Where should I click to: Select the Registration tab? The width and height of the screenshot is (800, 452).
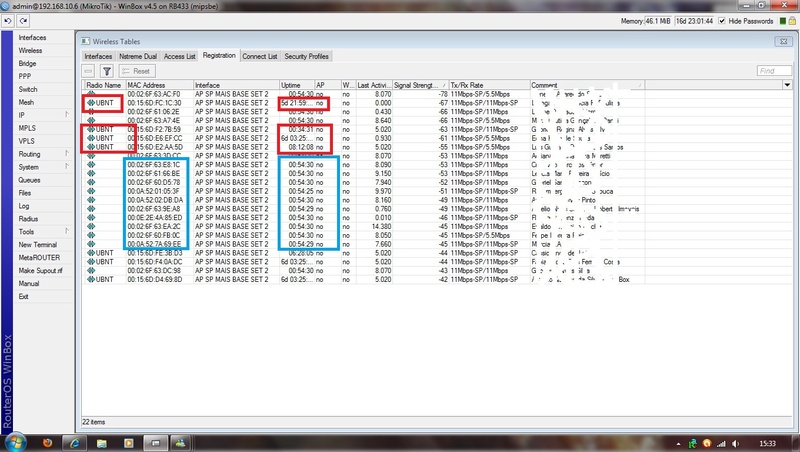click(219, 55)
